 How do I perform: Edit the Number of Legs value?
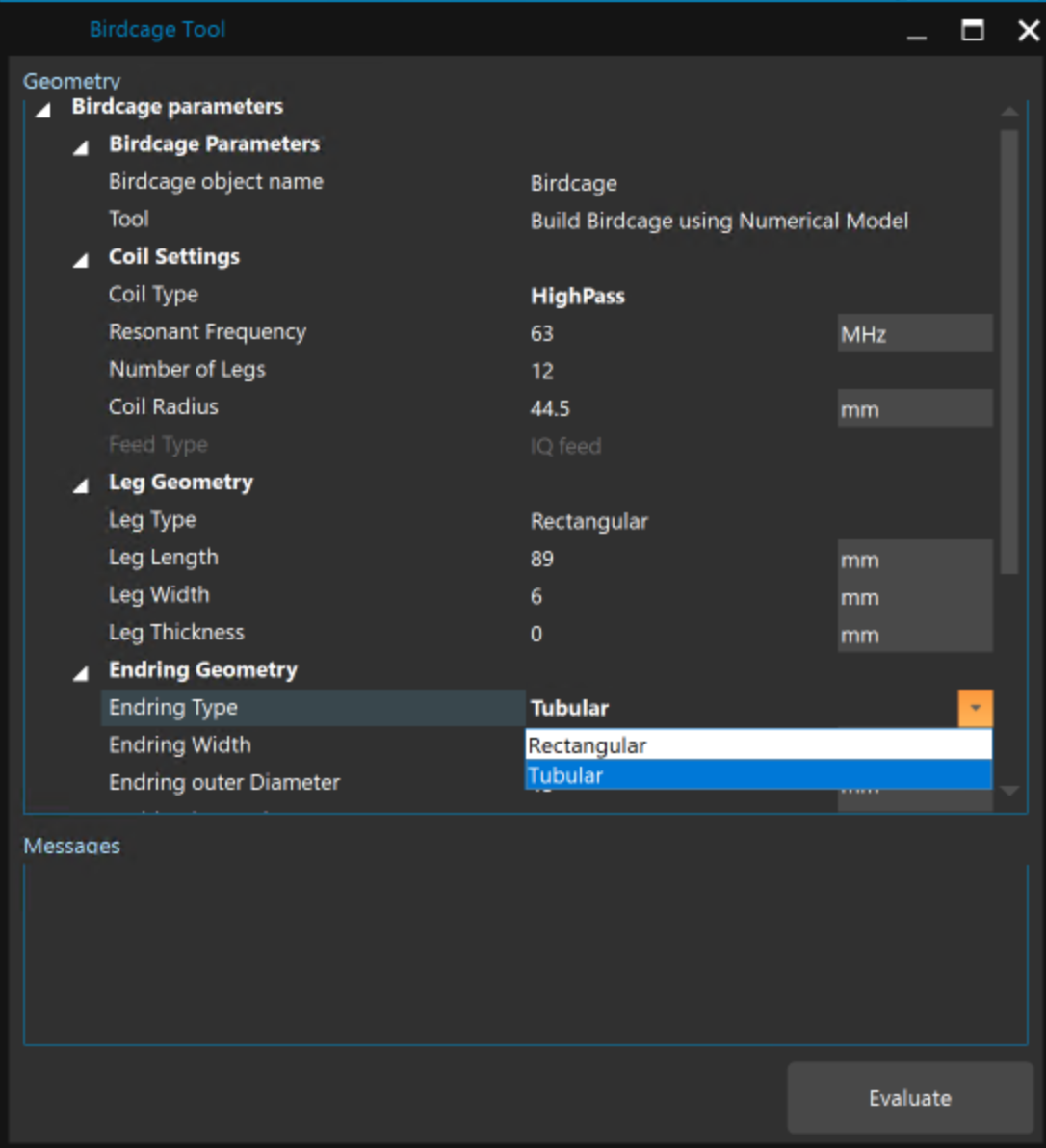click(674, 371)
